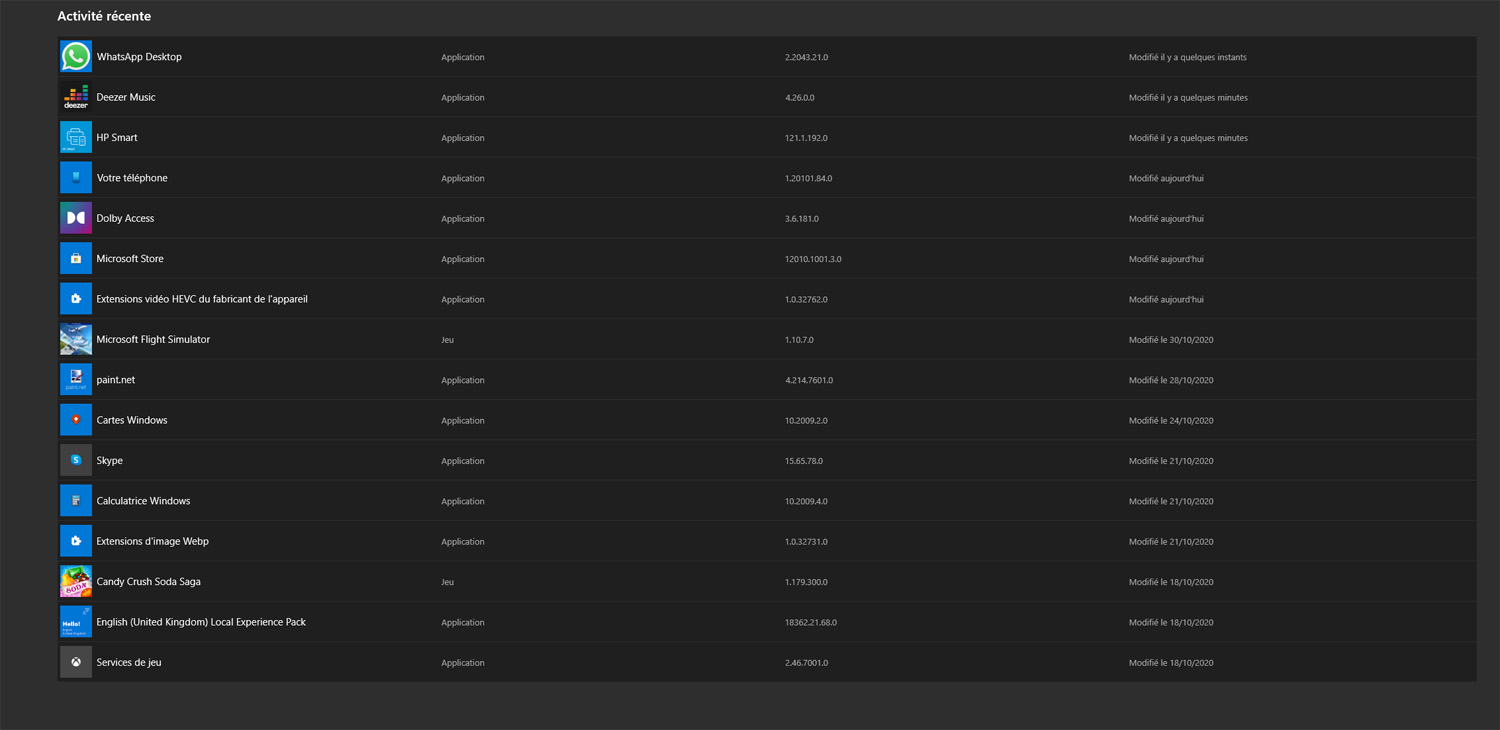Click the WhatsApp Desktop icon
Viewport: 1500px width, 730px height.
(x=76, y=57)
